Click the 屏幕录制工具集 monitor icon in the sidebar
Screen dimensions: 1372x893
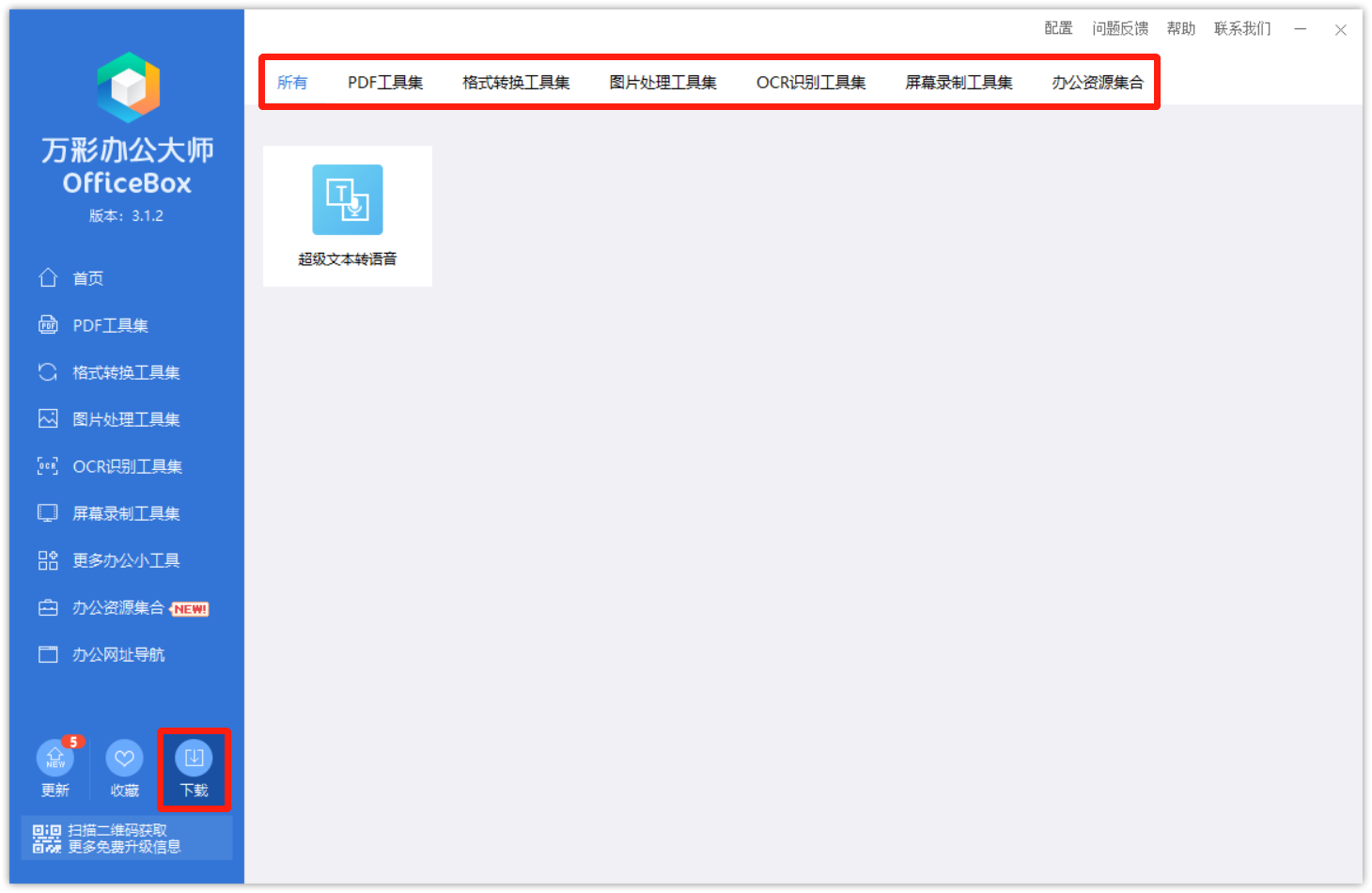point(48,512)
